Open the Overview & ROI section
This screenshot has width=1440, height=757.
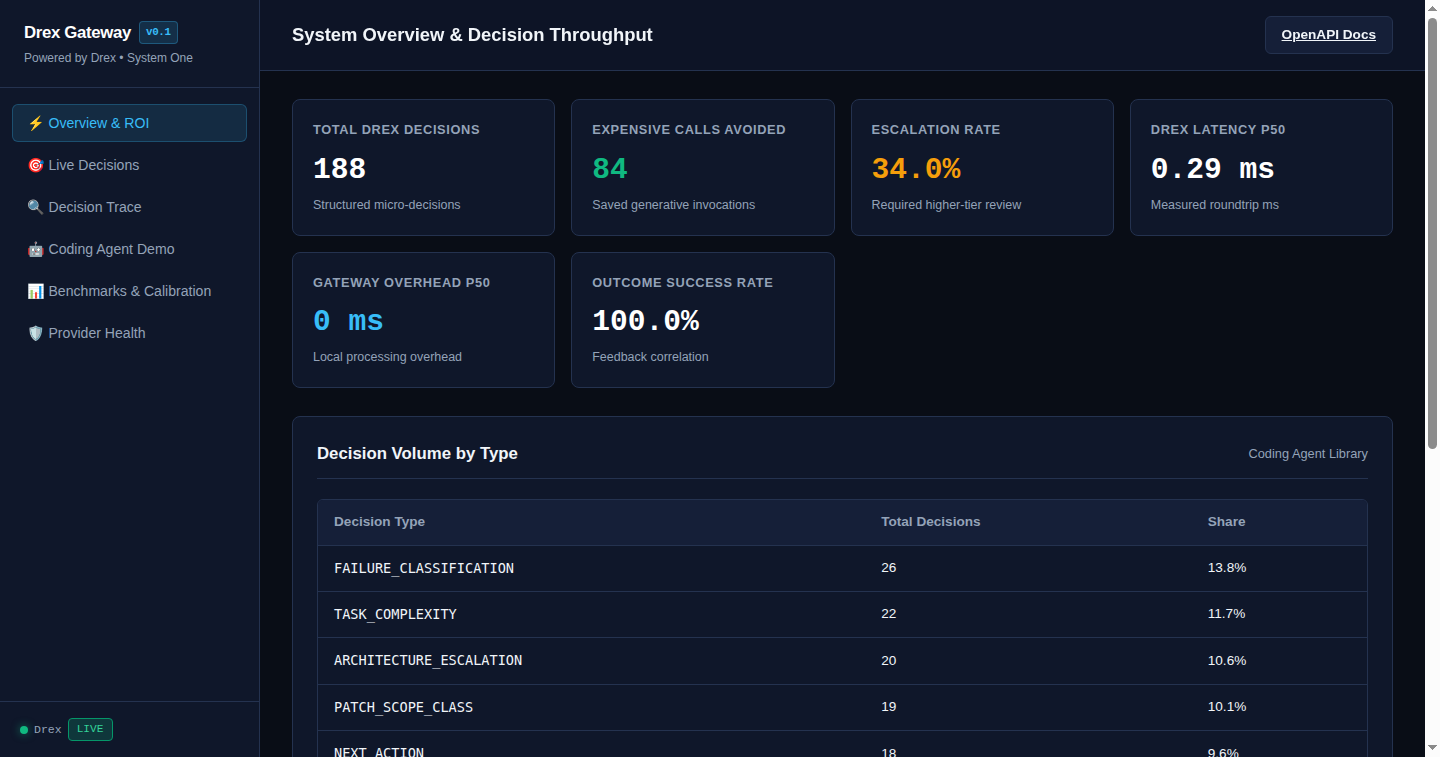(129, 123)
